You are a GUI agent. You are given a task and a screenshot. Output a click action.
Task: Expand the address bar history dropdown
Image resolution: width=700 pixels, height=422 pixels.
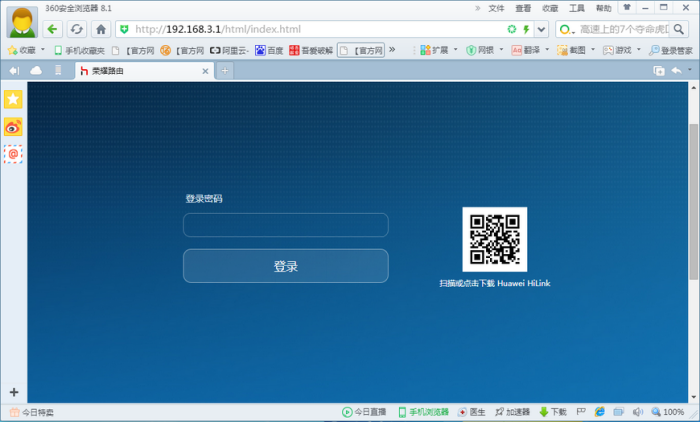[542, 29]
